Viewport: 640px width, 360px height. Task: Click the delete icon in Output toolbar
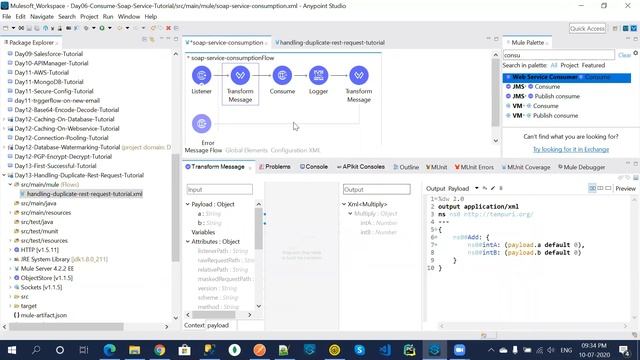[501, 188]
